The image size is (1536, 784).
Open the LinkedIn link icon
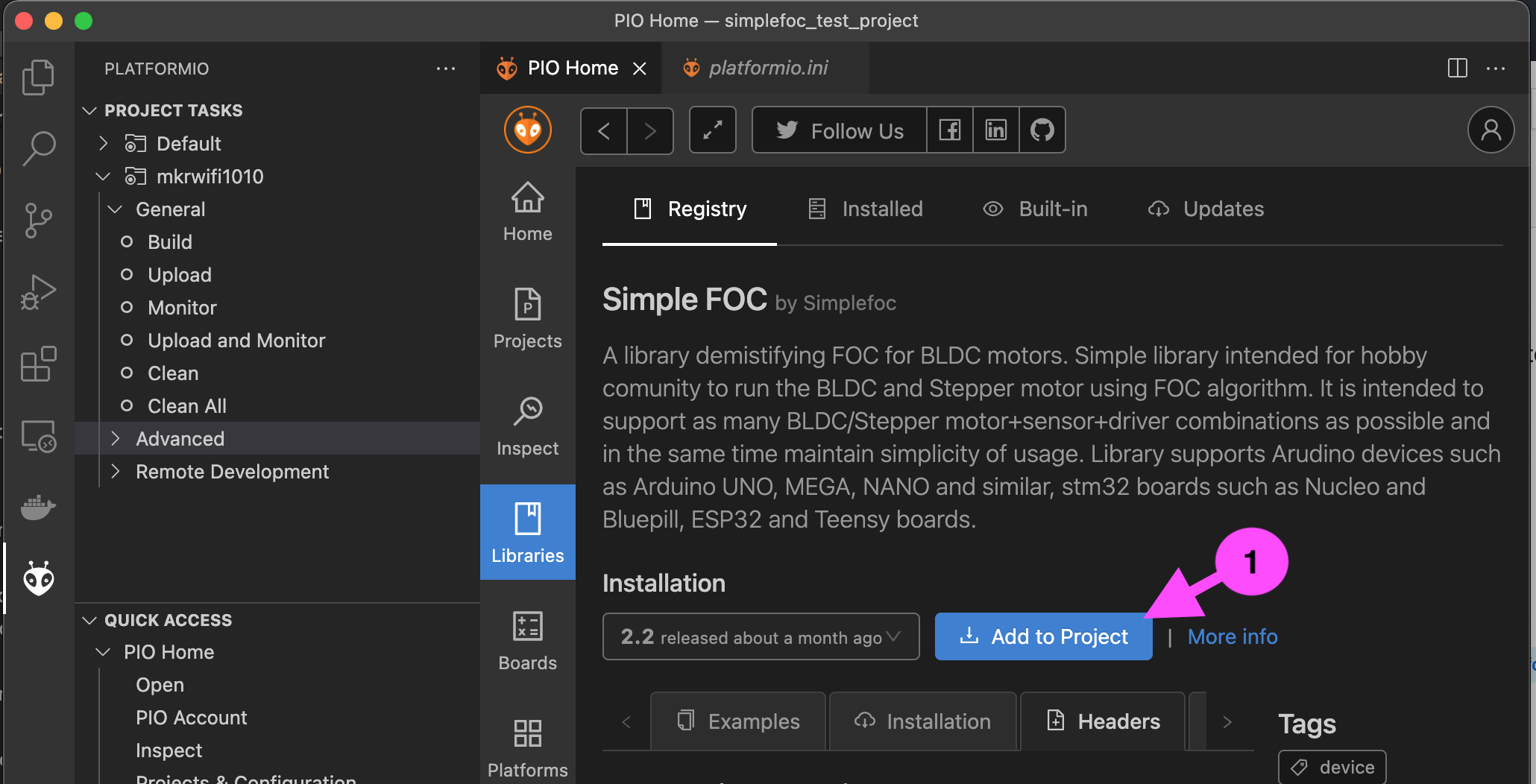pyautogui.click(x=996, y=130)
